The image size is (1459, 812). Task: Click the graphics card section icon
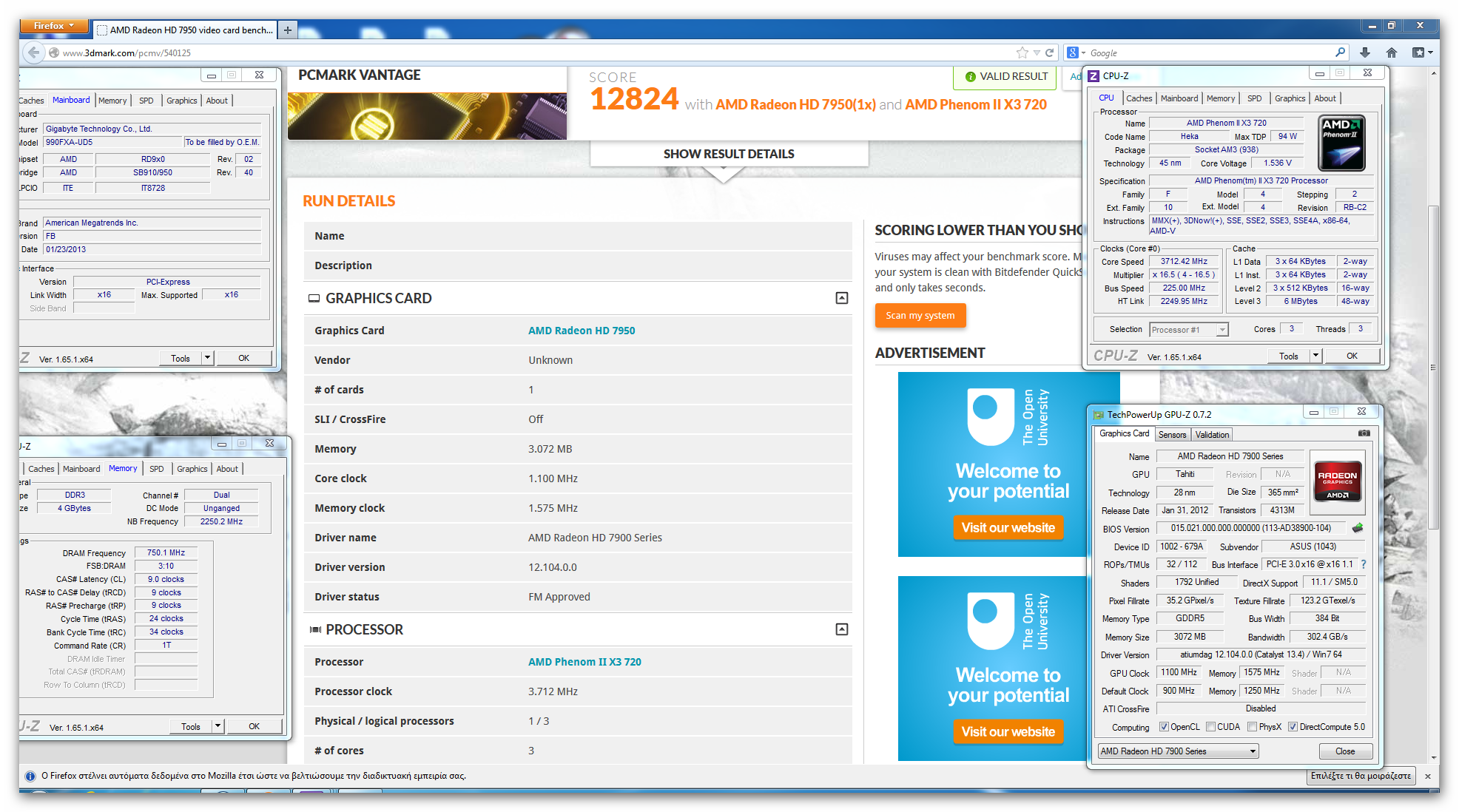314,298
